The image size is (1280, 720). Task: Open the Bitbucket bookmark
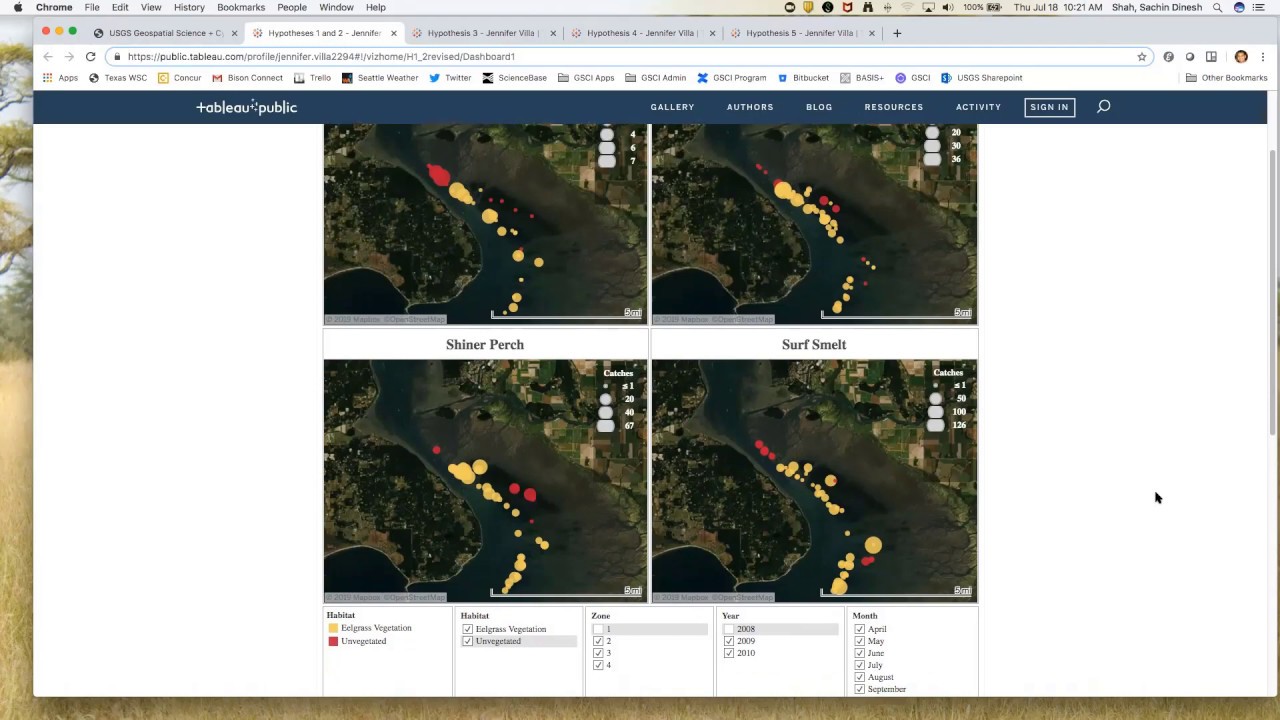803,78
